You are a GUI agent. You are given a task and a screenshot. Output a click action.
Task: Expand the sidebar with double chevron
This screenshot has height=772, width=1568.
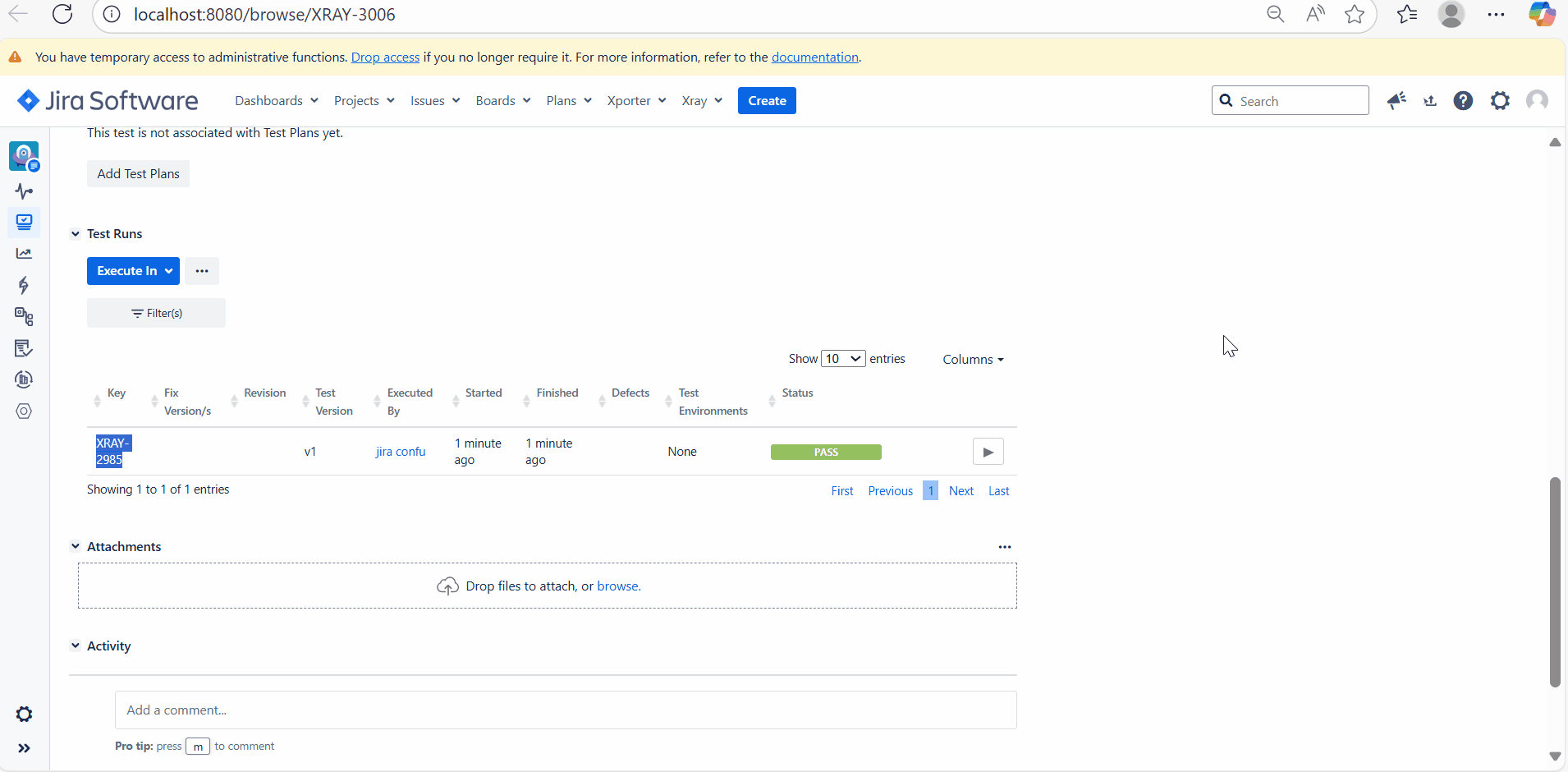tap(24, 748)
